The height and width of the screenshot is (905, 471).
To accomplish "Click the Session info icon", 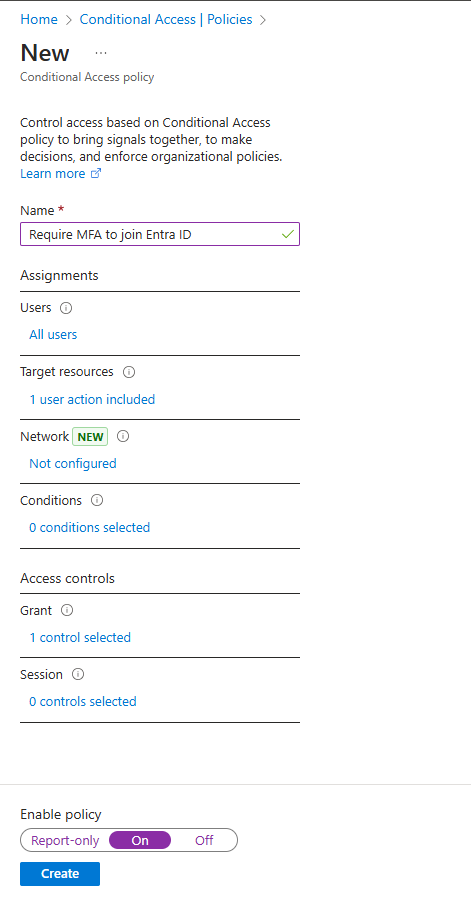I will click(78, 674).
